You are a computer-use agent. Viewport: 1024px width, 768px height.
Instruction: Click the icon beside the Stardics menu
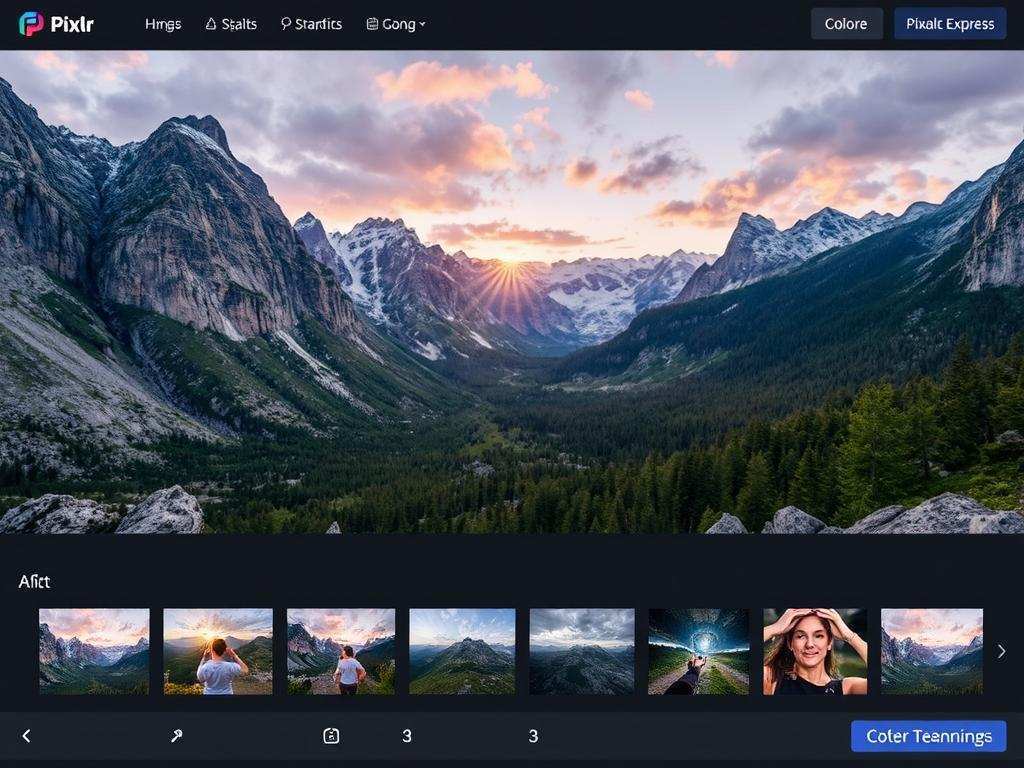(x=286, y=24)
